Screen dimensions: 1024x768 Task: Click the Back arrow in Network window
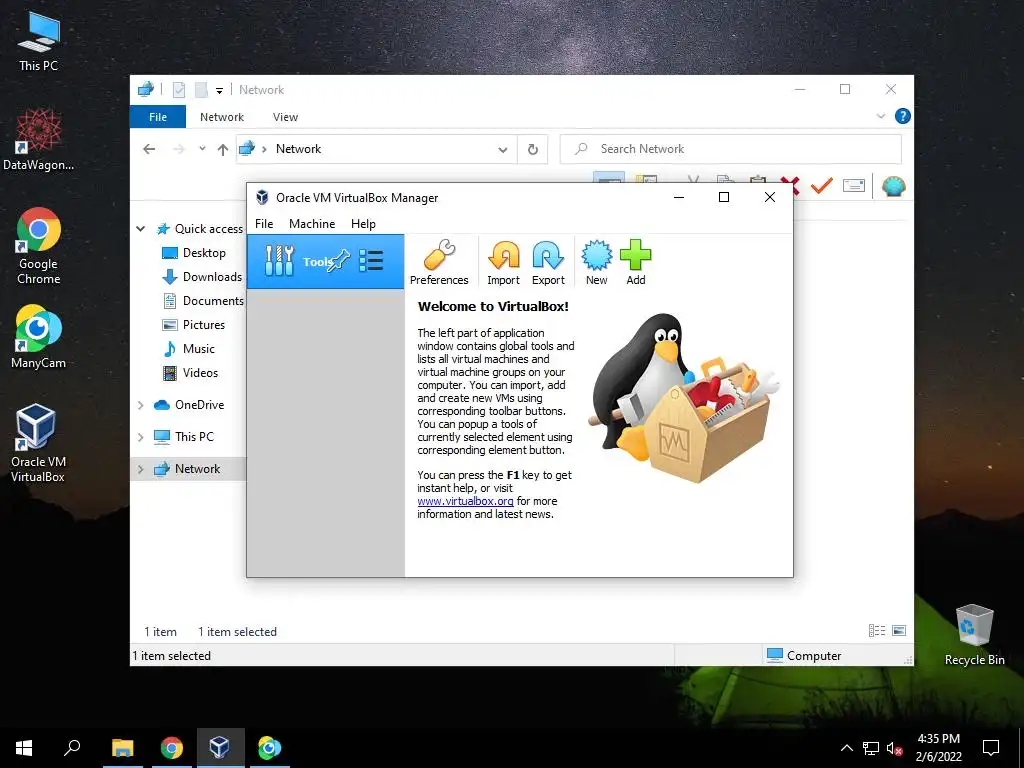[x=149, y=149]
